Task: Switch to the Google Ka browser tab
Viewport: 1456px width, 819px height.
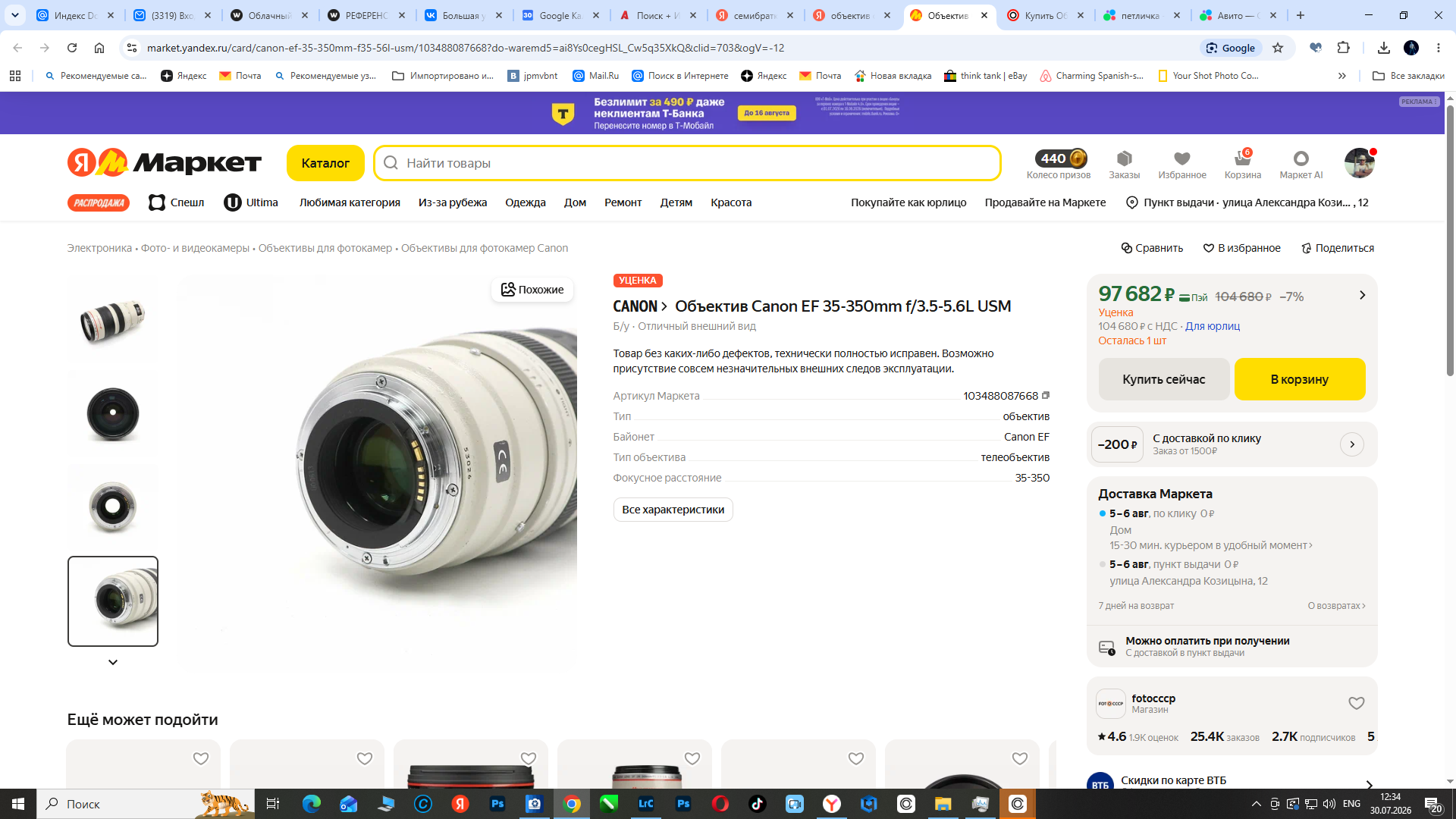Action: (x=561, y=15)
